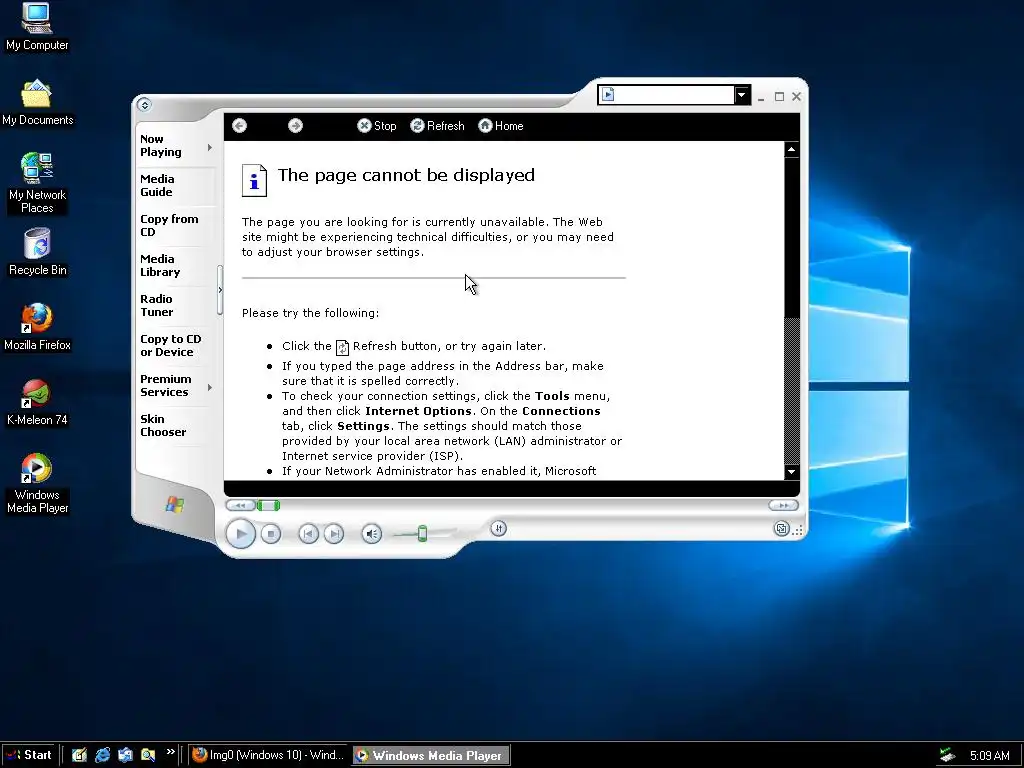Launch K-Meleon 74 from desktop

click(37, 402)
